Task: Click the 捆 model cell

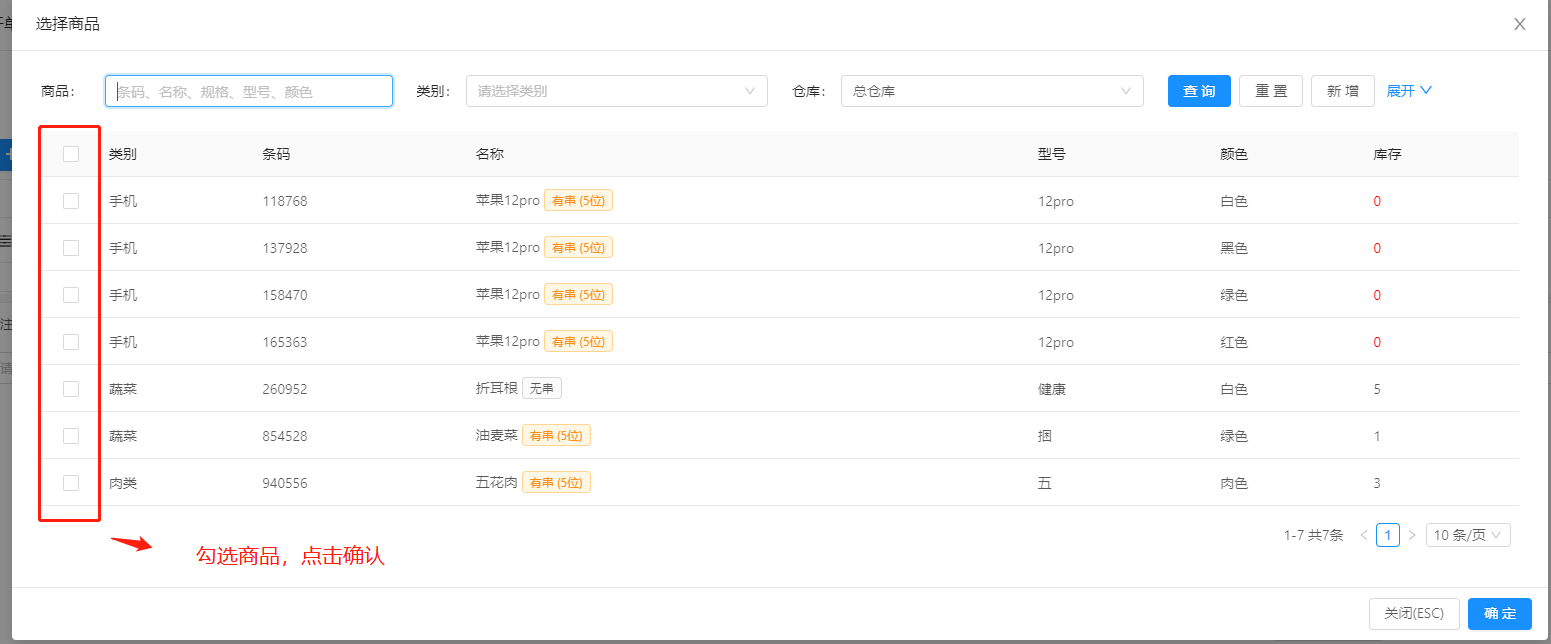Action: pyautogui.click(x=1045, y=436)
